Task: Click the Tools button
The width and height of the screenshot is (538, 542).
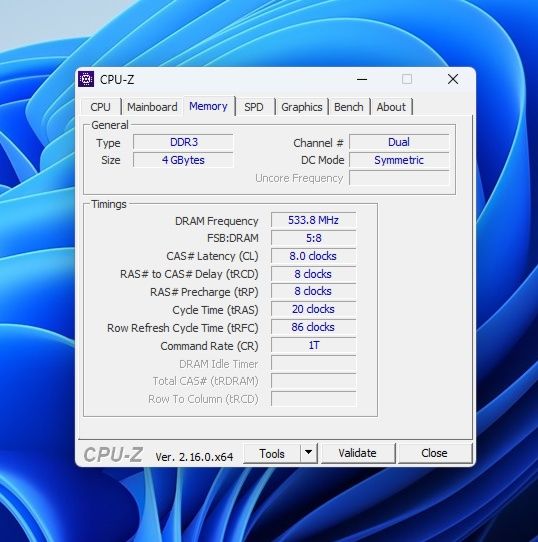Action: [x=272, y=454]
